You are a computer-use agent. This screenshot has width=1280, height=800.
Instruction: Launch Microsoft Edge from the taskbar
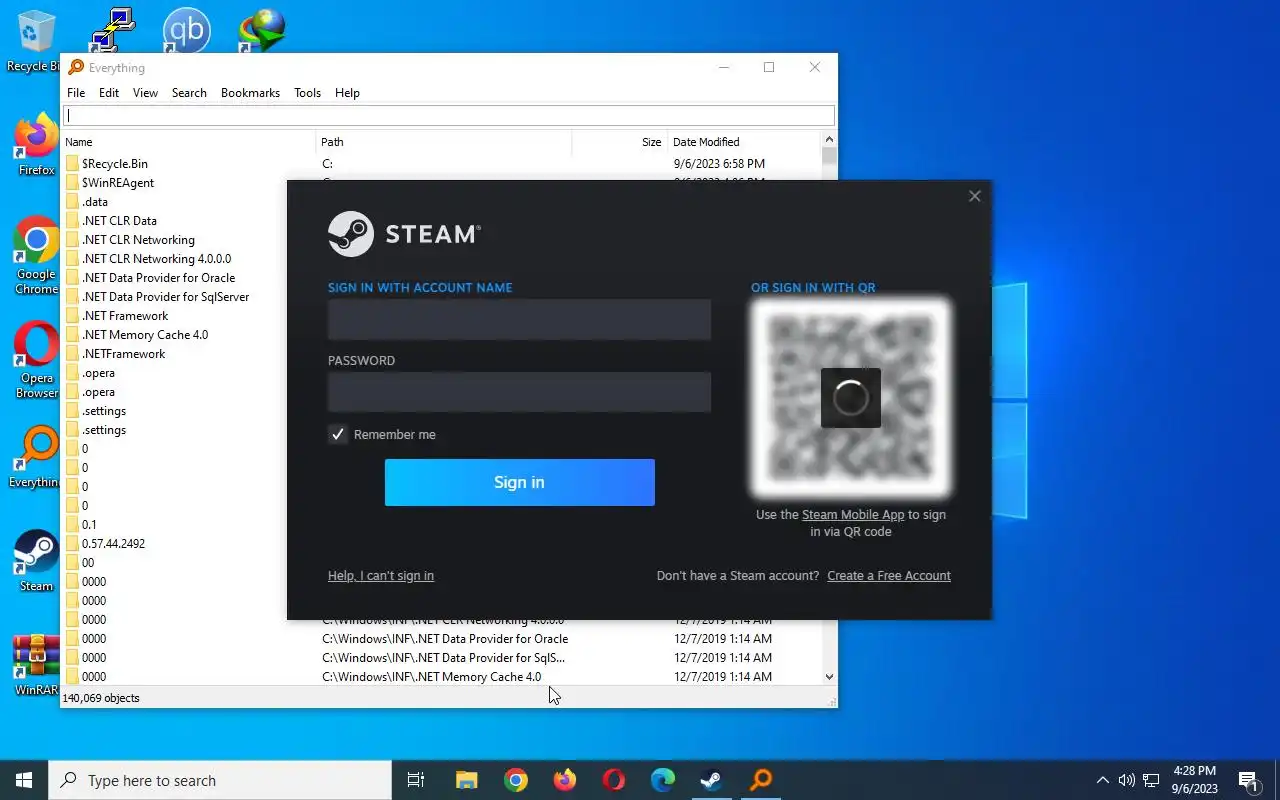coord(663,780)
